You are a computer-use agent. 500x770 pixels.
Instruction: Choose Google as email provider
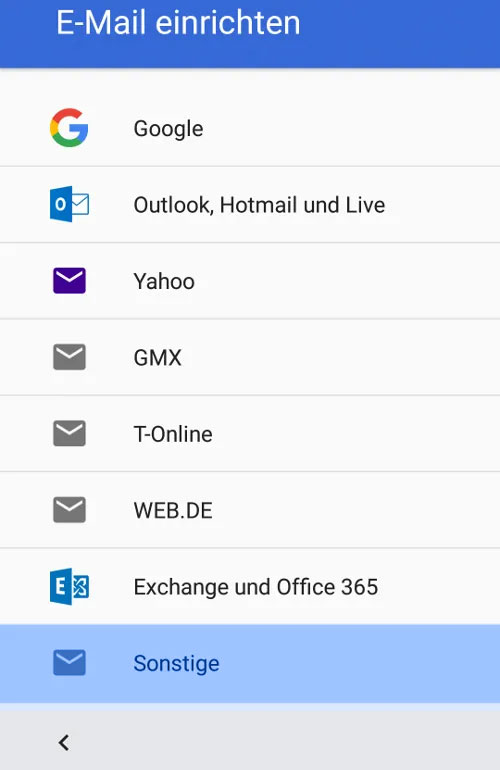click(250, 128)
